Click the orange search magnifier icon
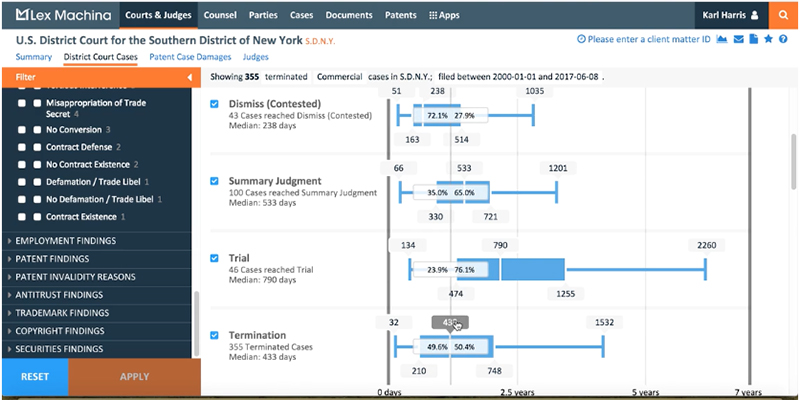 (x=781, y=16)
